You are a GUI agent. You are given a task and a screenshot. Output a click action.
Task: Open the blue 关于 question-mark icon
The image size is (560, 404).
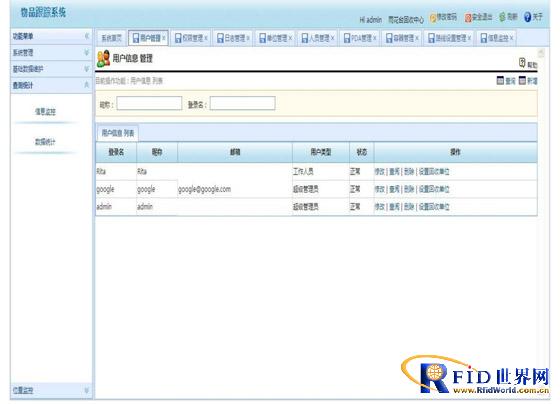(x=527, y=17)
